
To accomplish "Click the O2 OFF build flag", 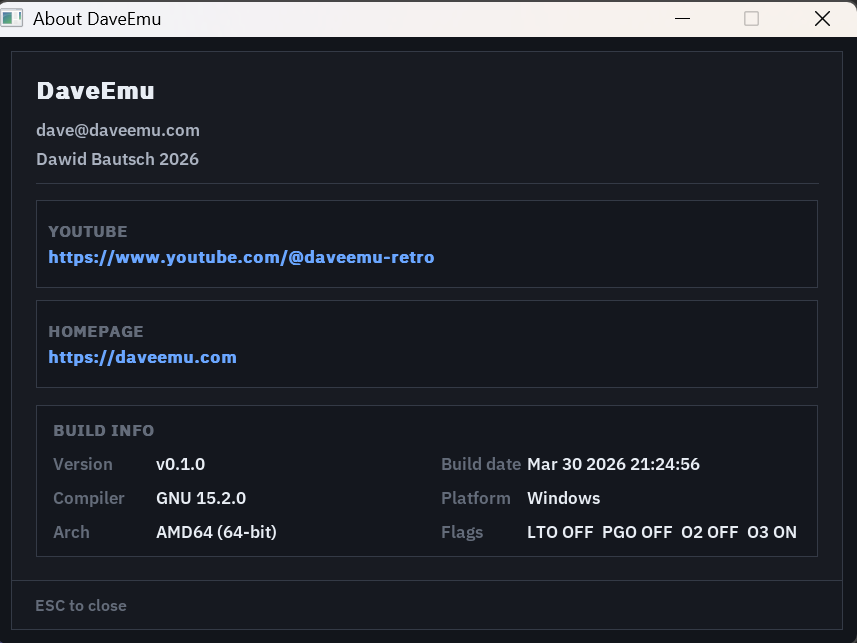I will coord(709,532).
